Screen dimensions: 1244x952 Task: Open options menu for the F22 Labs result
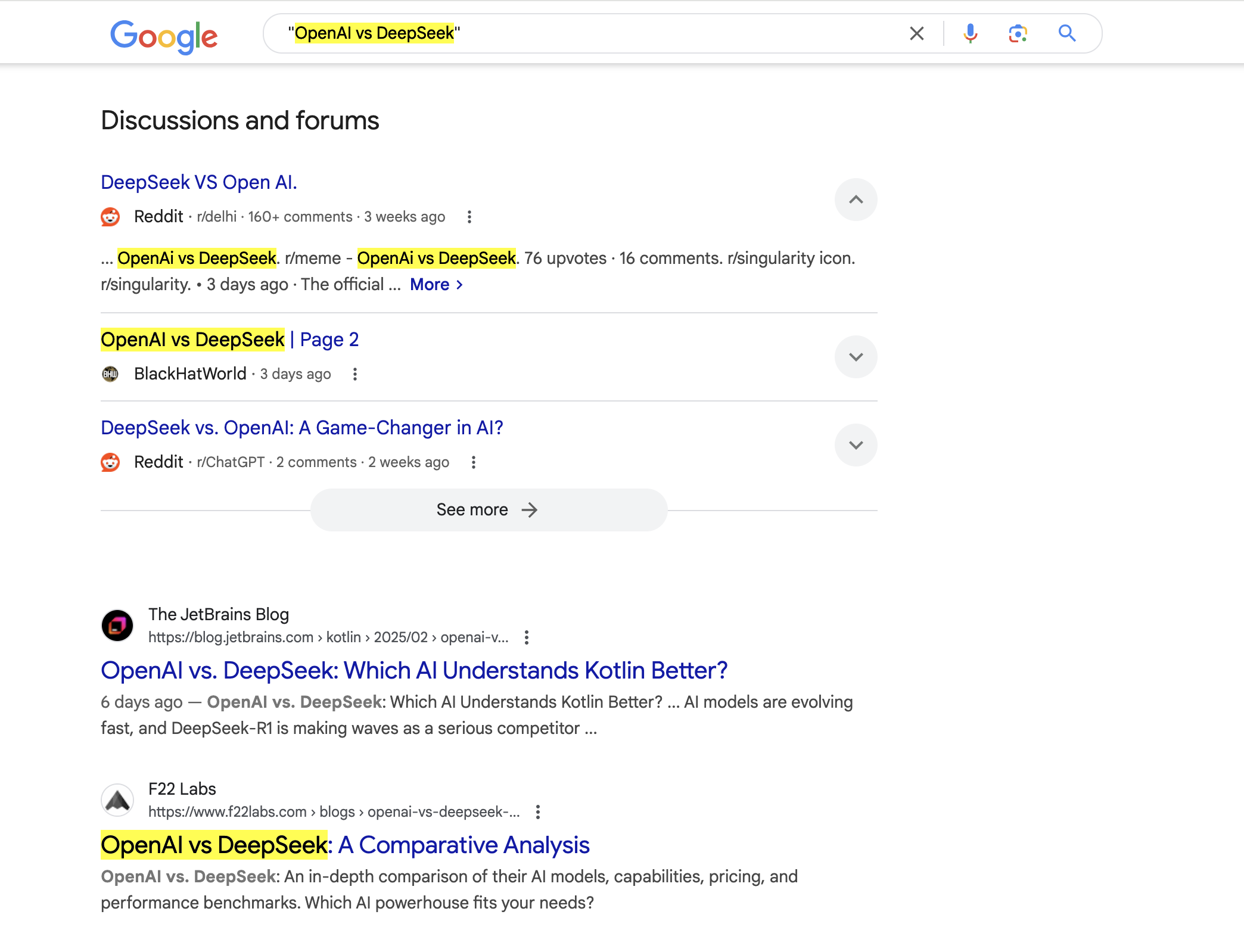click(538, 812)
